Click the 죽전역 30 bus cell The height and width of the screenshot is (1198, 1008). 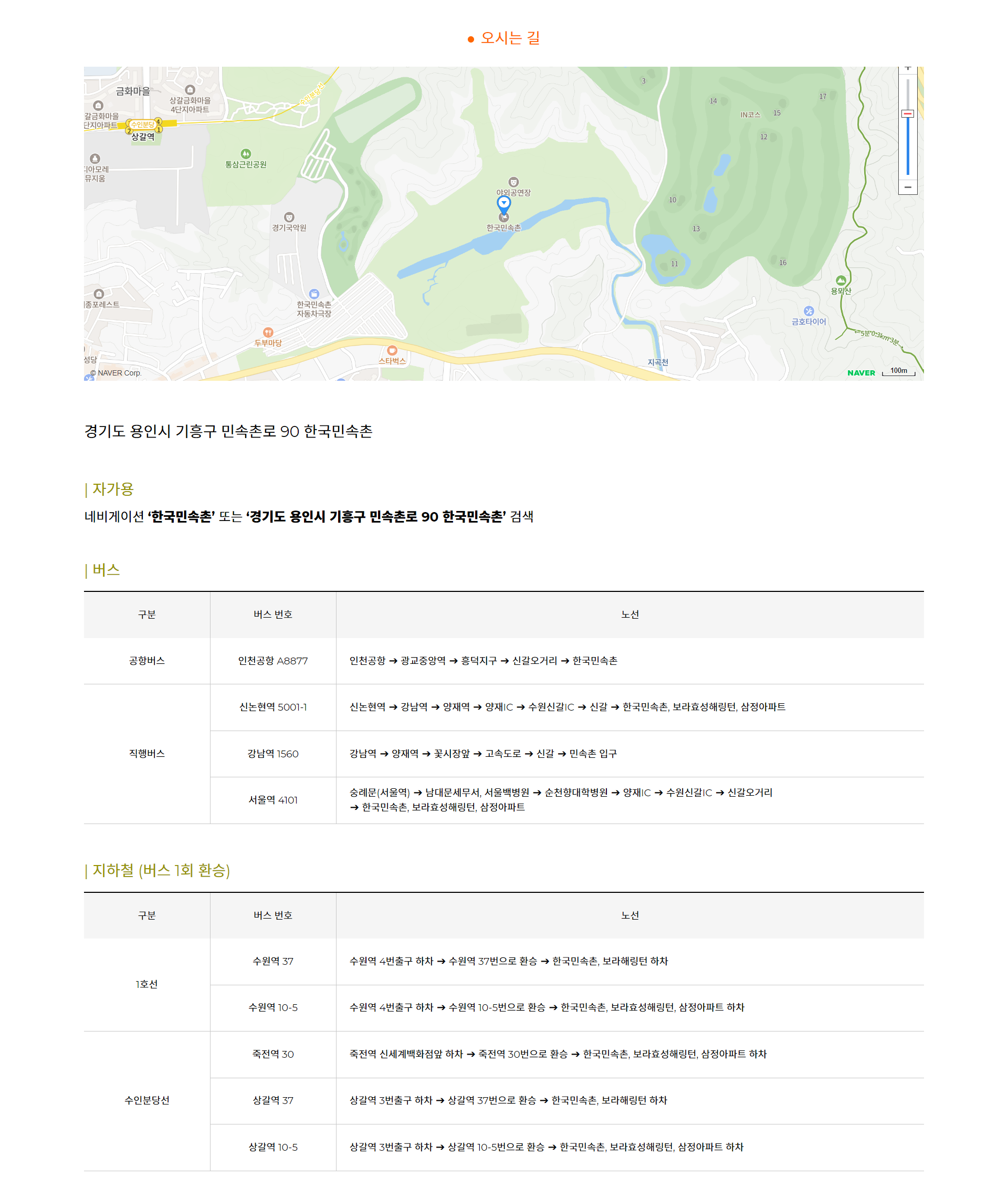[273, 1055]
